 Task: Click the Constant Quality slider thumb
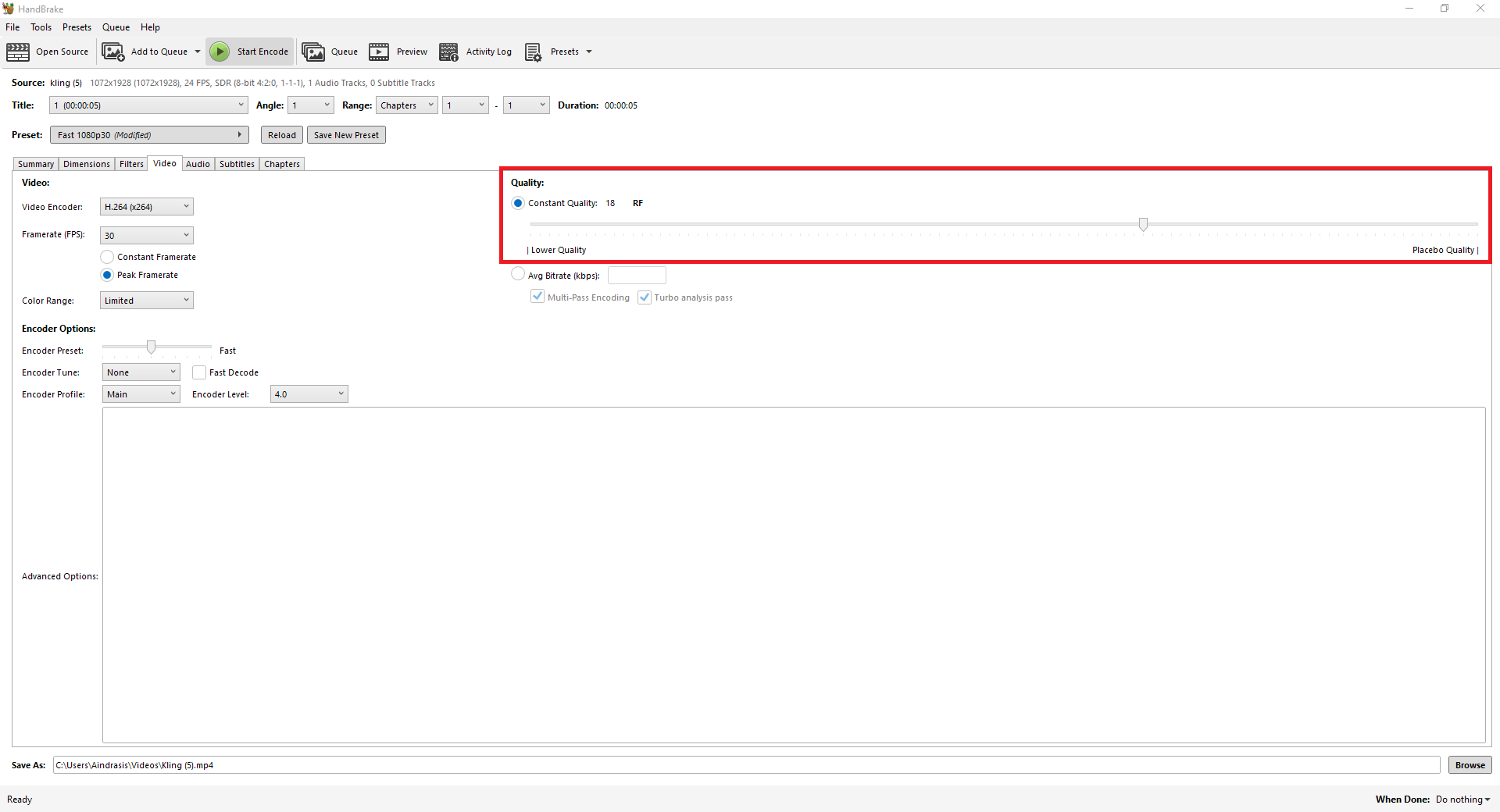tap(1143, 225)
